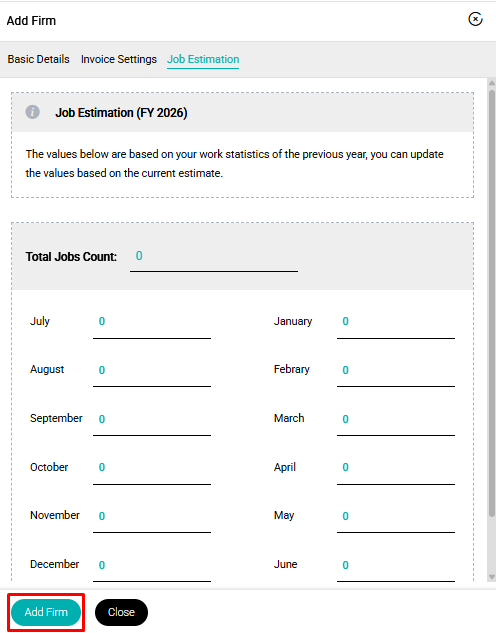The height and width of the screenshot is (633, 496).
Task: Select the August jobs input field
Action: pyautogui.click(x=152, y=371)
